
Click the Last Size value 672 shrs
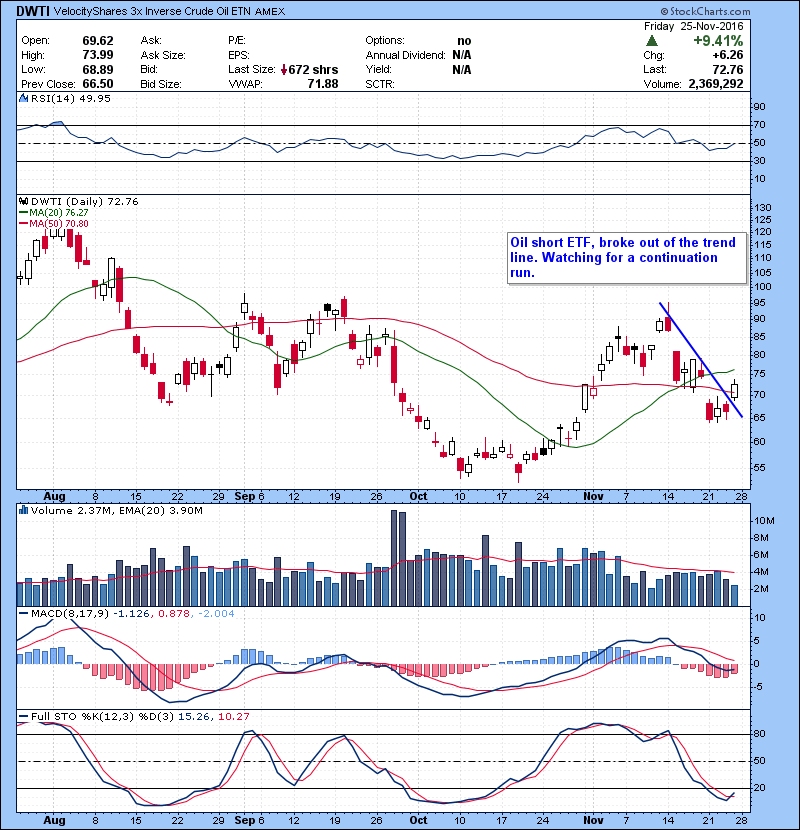click(313, 69)
